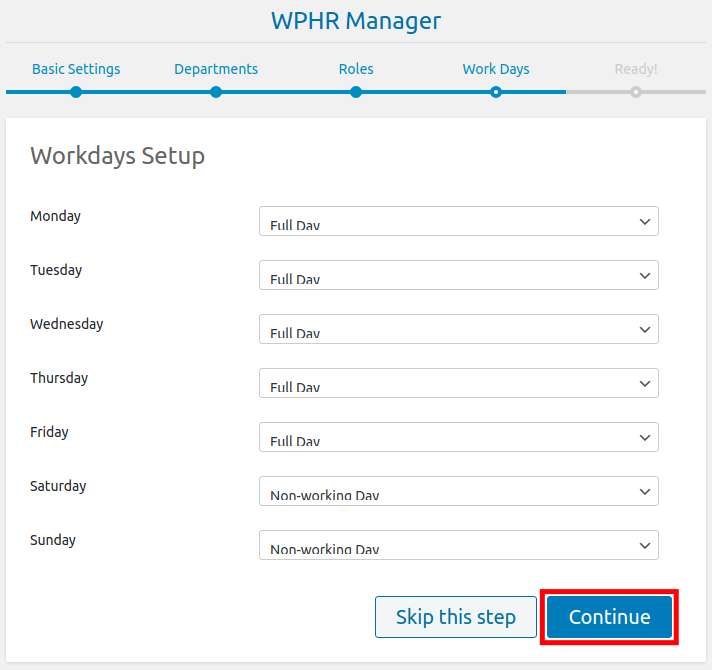Change the Sunday workday dropdown
This screenshot has width=712, height=670.
click(458, 545)
